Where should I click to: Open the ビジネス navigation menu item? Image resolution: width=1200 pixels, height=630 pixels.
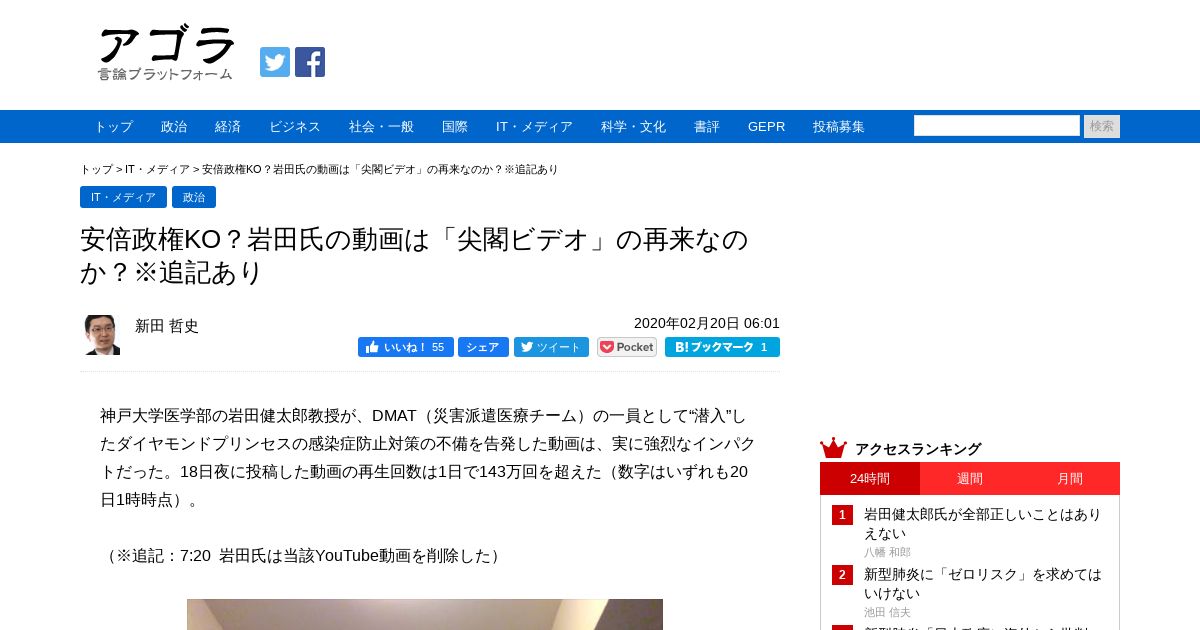click(x=295, y=127)
